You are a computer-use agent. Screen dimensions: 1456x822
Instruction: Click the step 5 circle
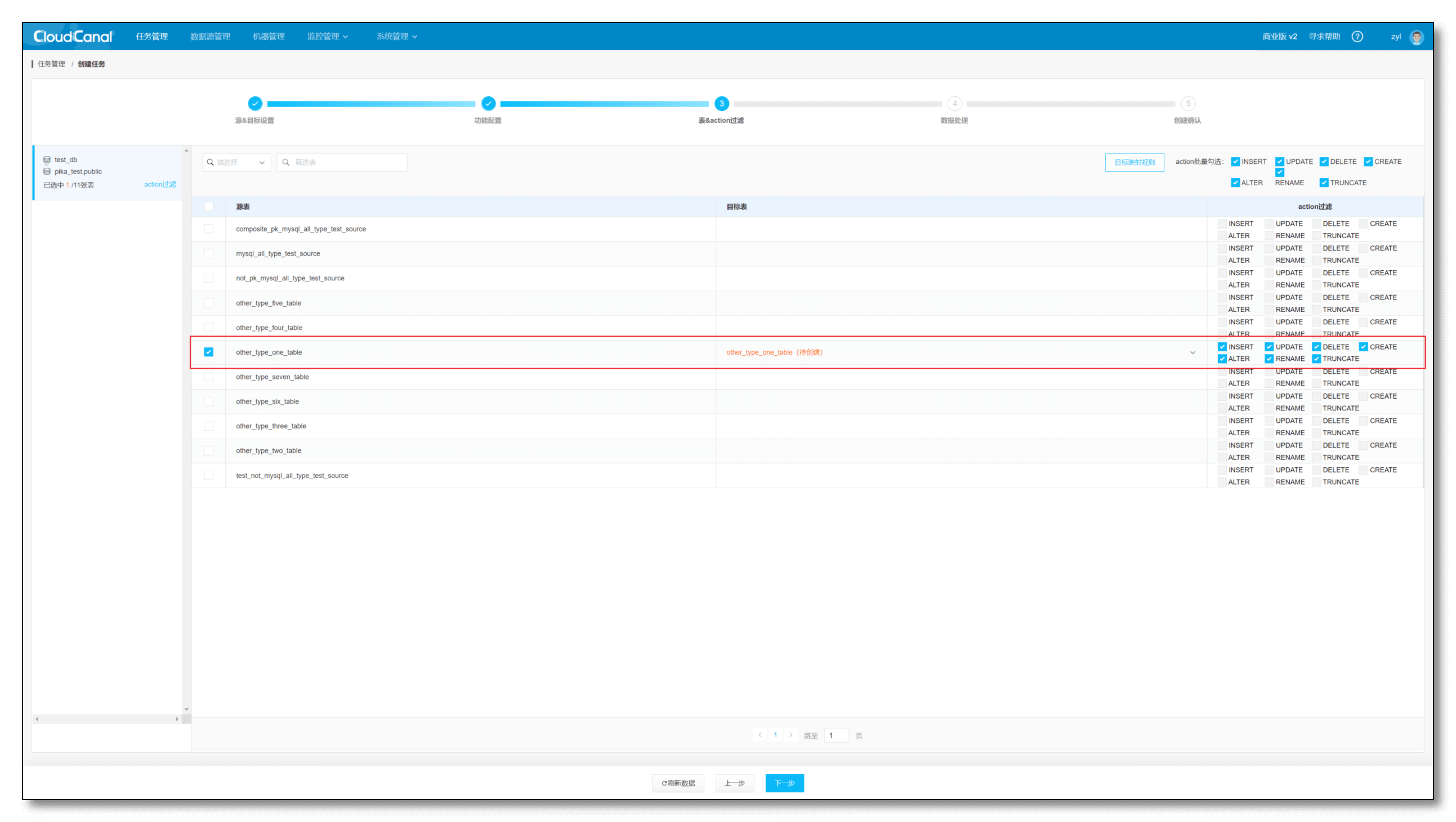click(x=1188, y=104)
